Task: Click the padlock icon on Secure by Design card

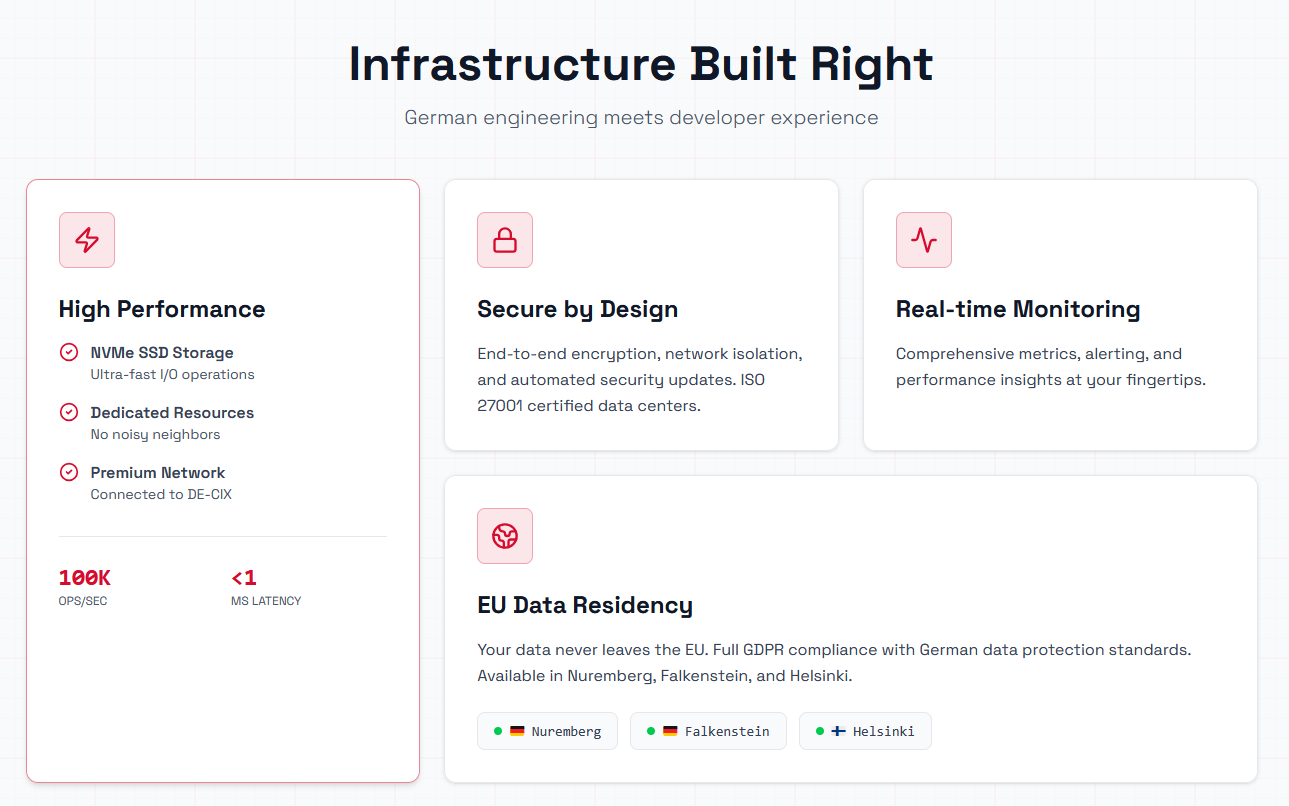Action: 505,240
